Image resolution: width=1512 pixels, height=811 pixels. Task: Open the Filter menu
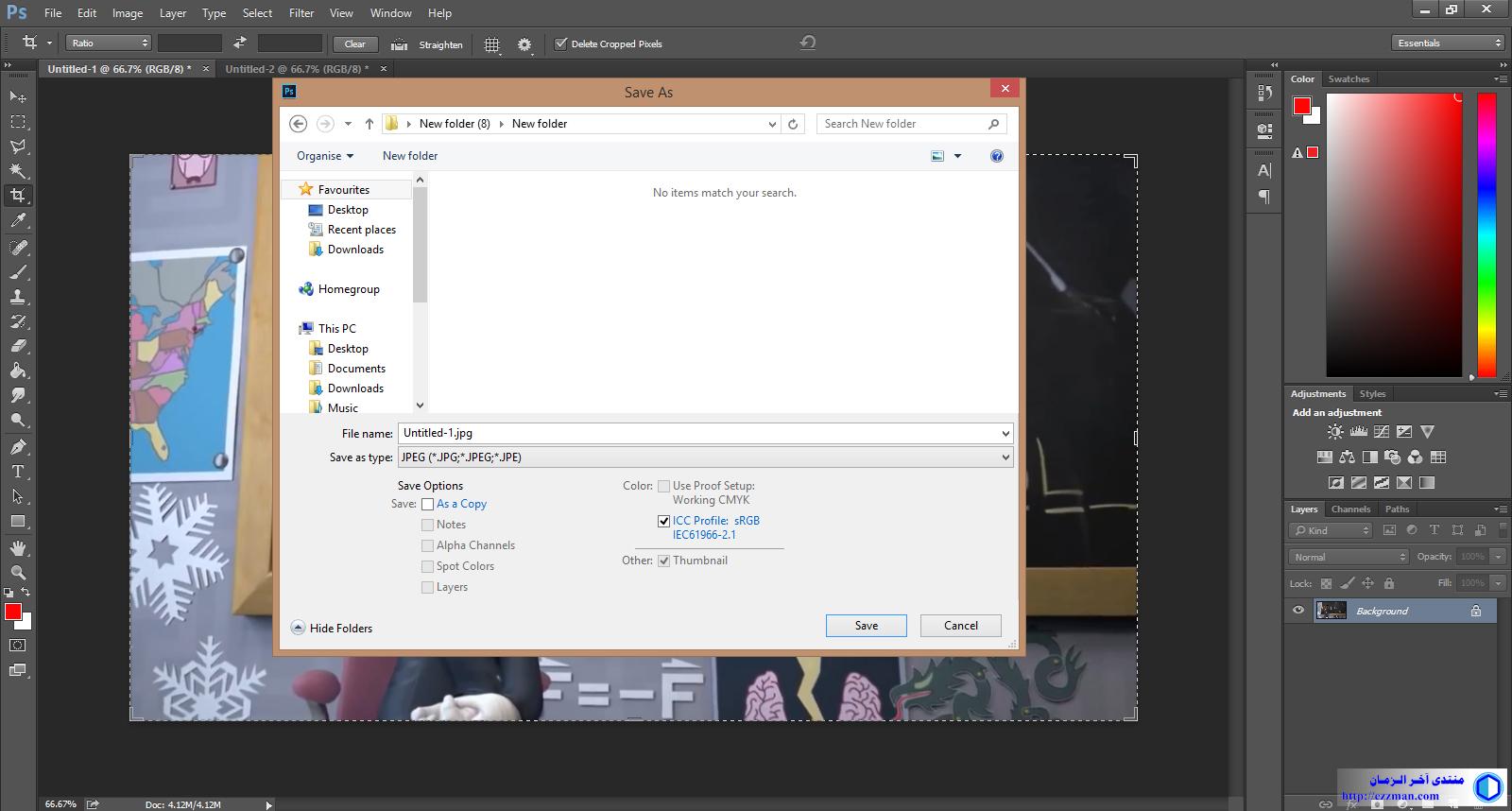coord(301,13)
